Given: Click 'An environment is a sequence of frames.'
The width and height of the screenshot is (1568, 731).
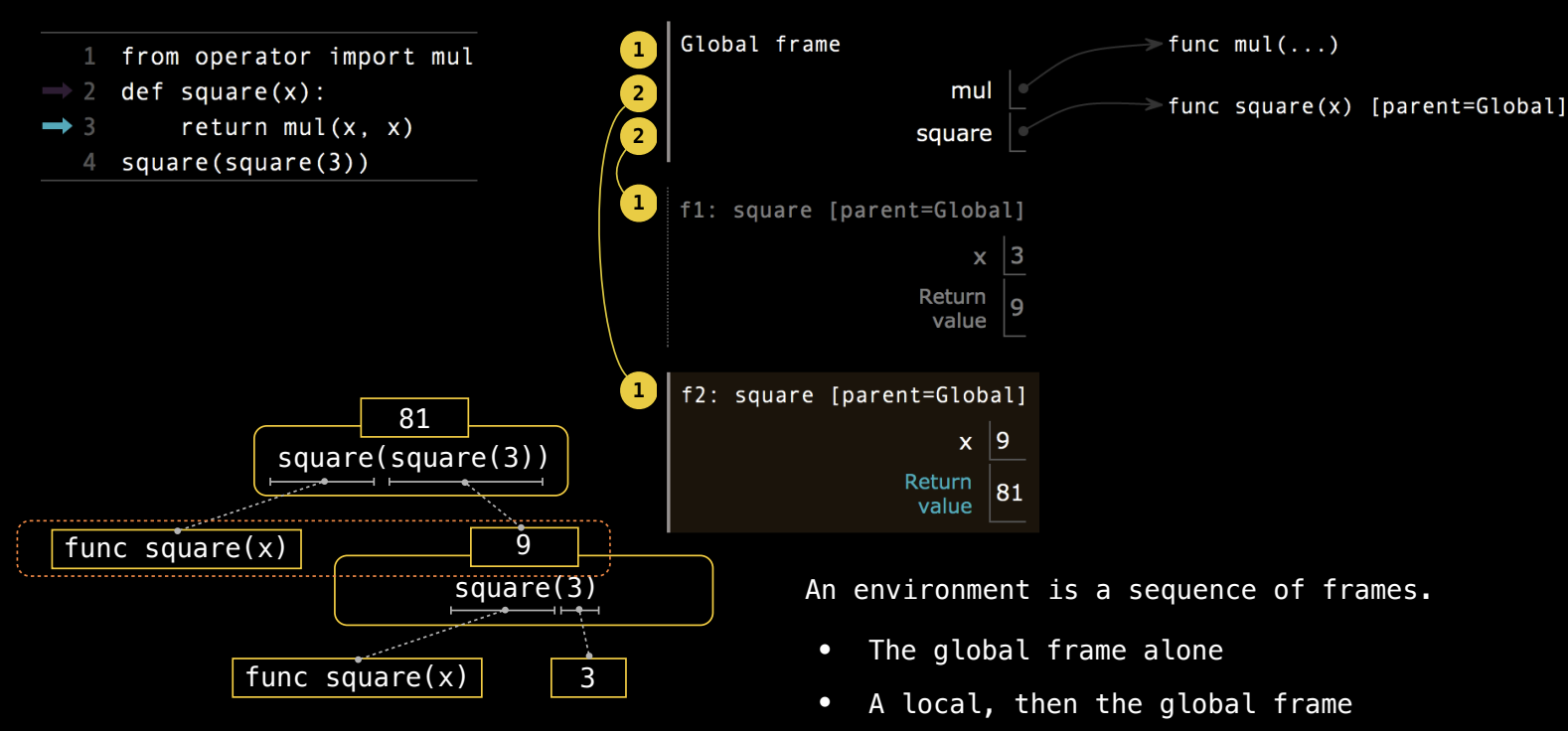Looking at the screenshot, I should point(1119,590).
